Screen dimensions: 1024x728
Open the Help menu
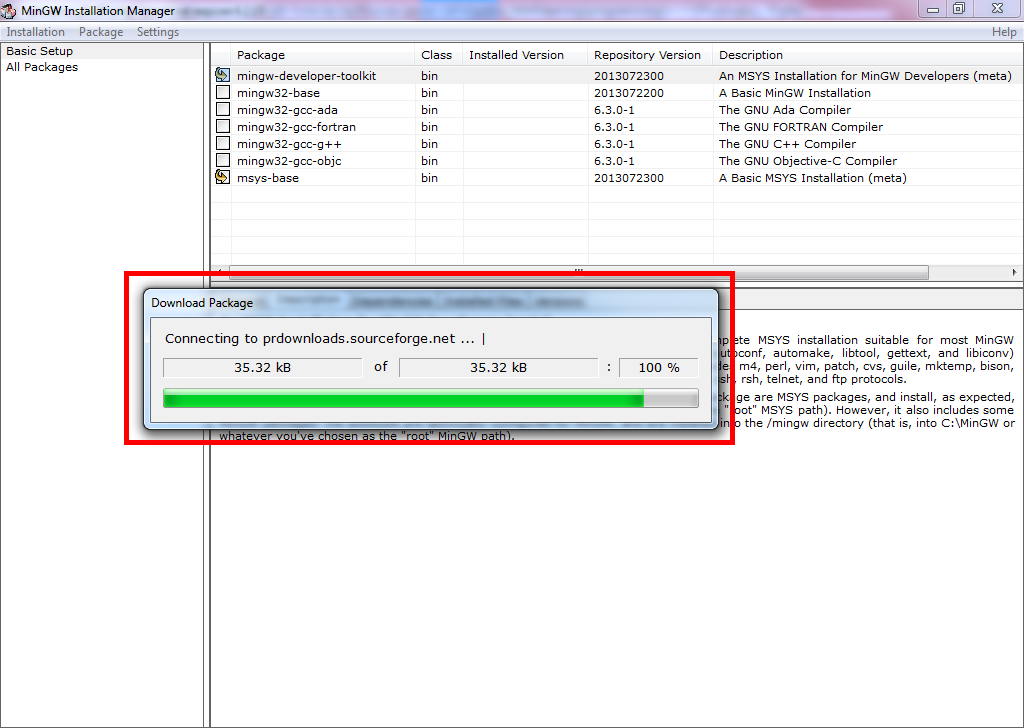point(1004,32)
